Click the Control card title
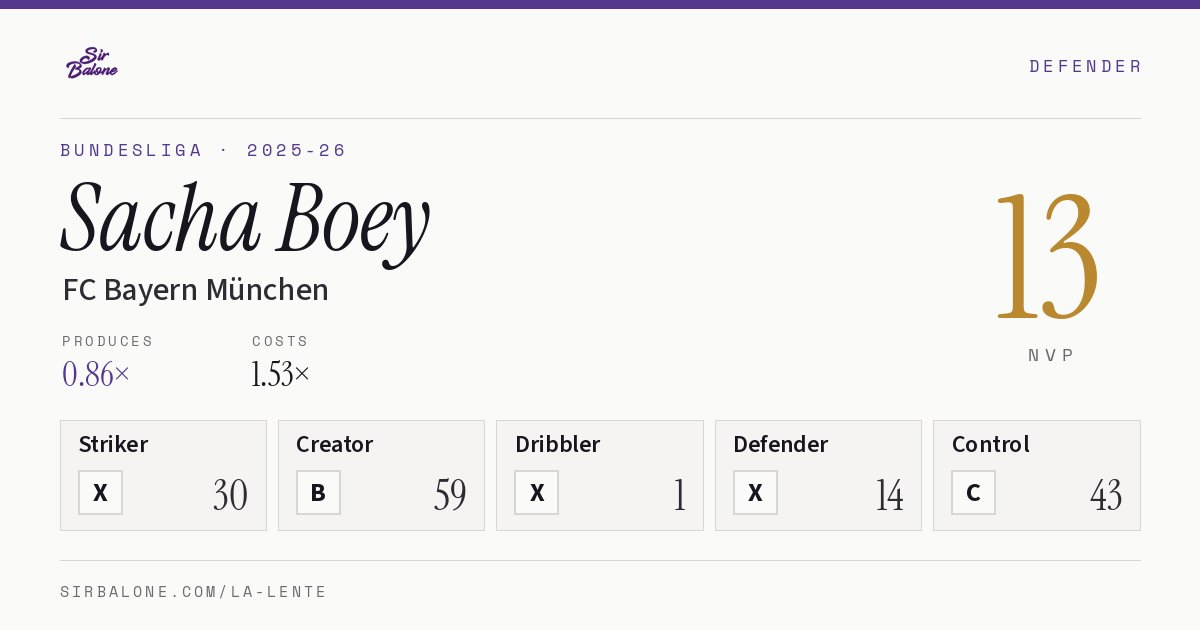Screen dimensions: 1200x630 click(991, 444)
